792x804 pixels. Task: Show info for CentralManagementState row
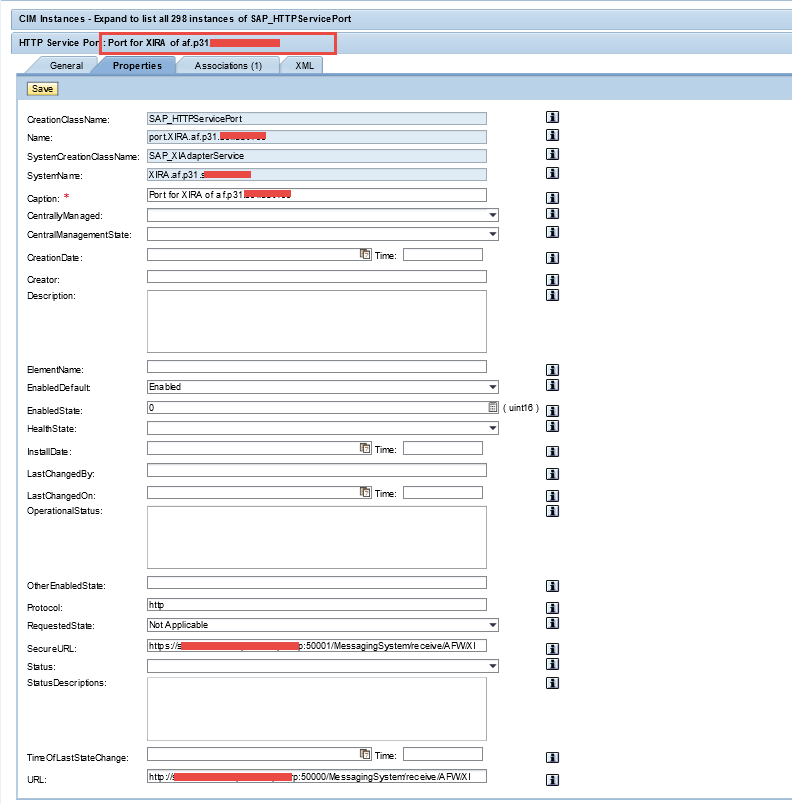pyautogui.click(x=552, y=232)
